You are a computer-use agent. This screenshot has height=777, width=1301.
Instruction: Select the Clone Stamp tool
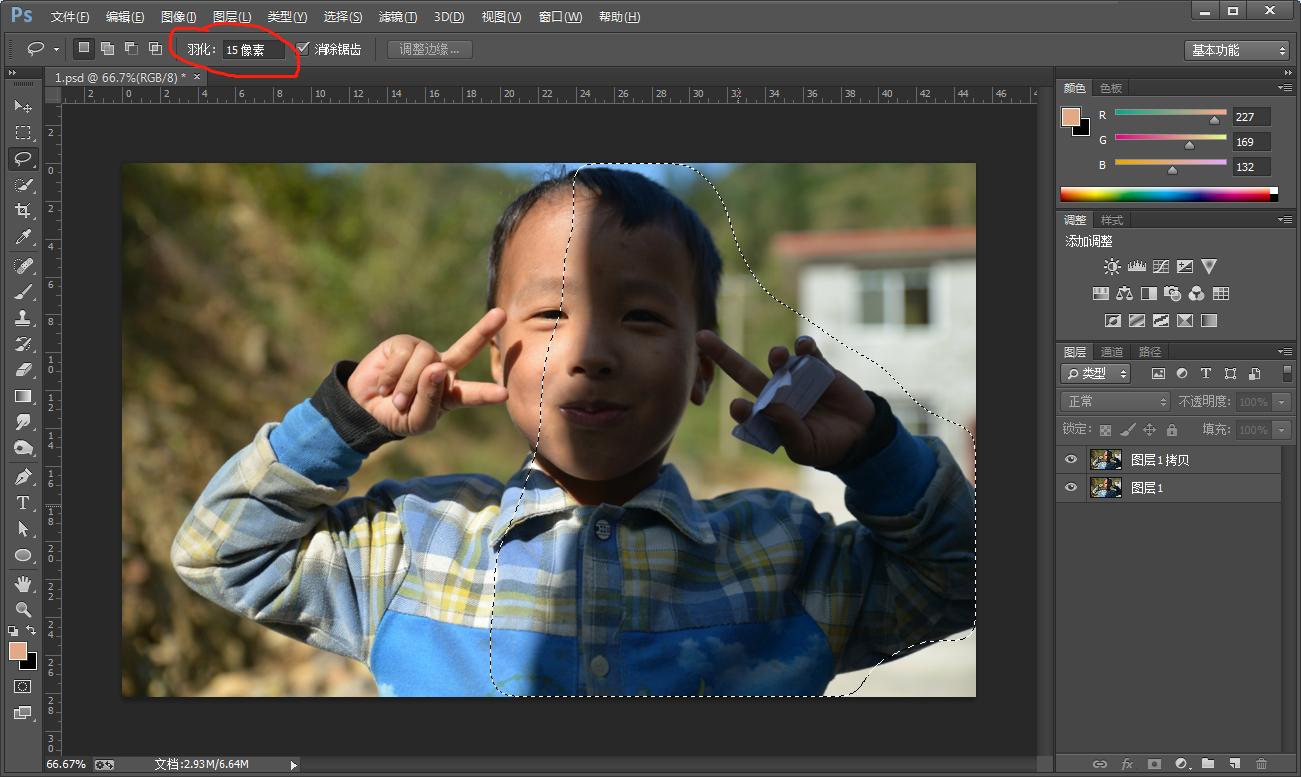(x=23, y=318)
